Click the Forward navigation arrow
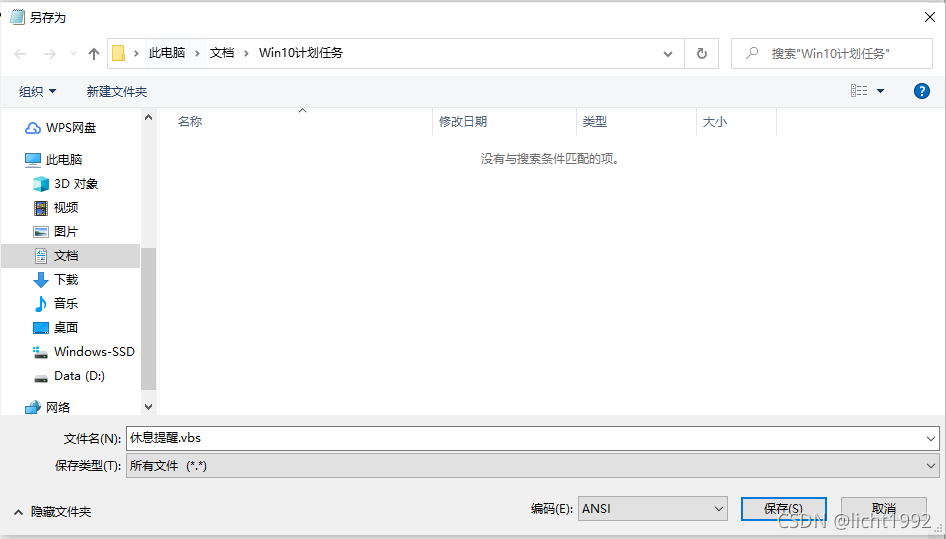Viewport: 946px width, 539px height. (49, 54)
